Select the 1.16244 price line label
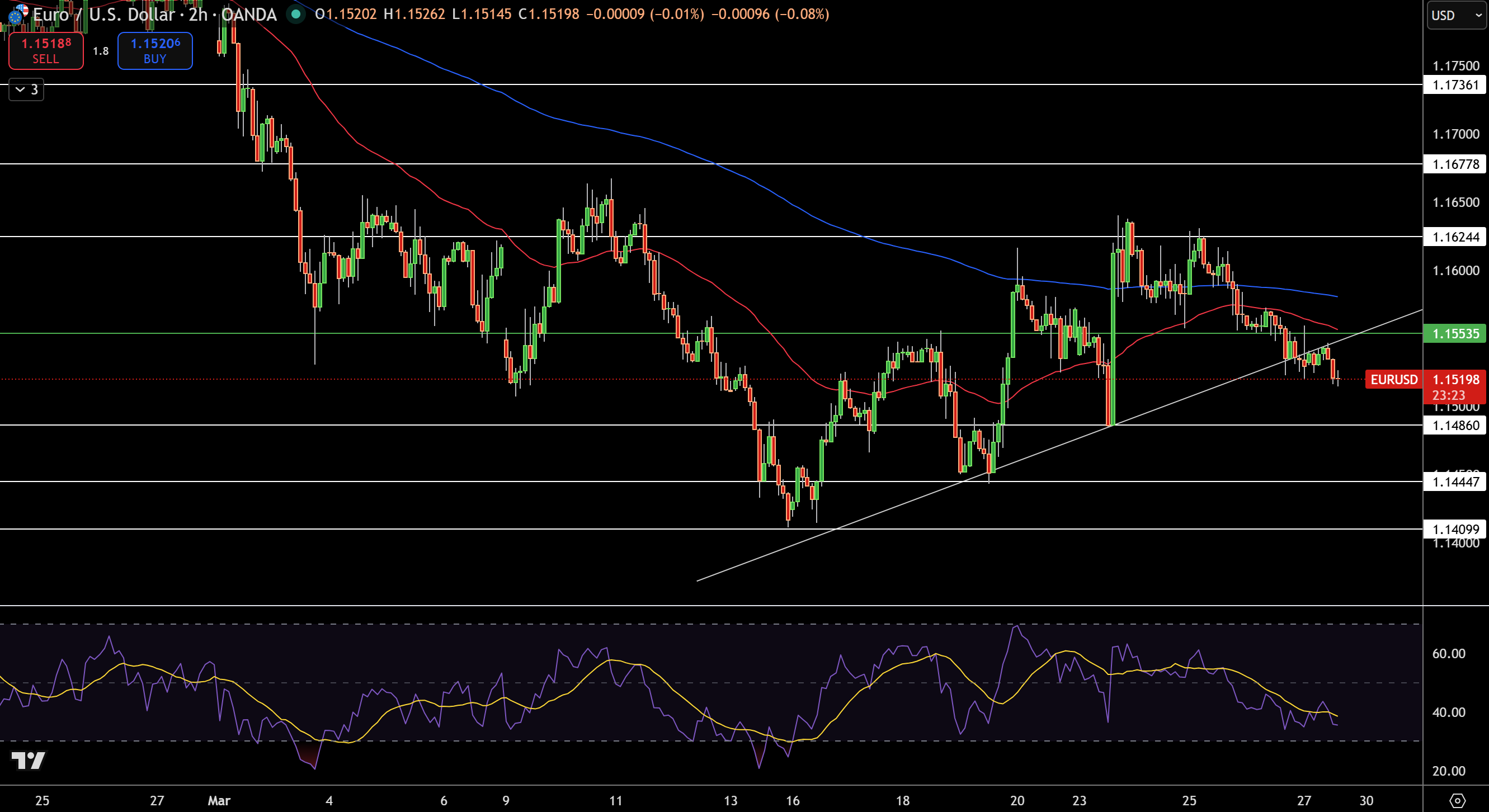Viewport: 1489px width, 812px height. (x=1455, y=237)
